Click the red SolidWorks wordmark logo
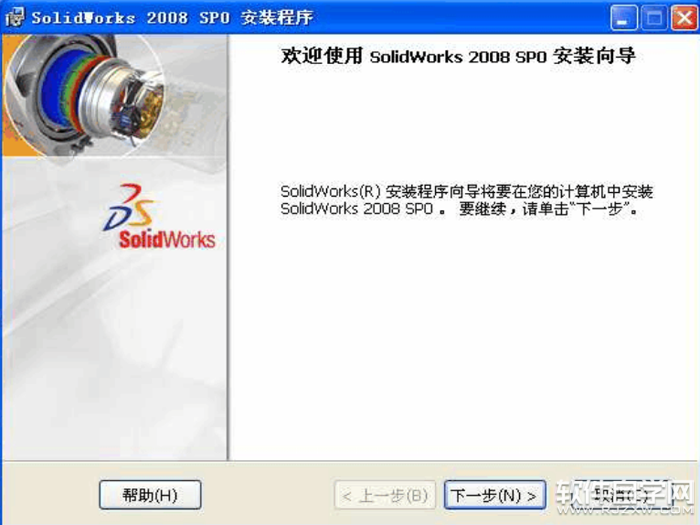Image resolution: width=700 pixels, height=525 pixels. pos(167,240)
